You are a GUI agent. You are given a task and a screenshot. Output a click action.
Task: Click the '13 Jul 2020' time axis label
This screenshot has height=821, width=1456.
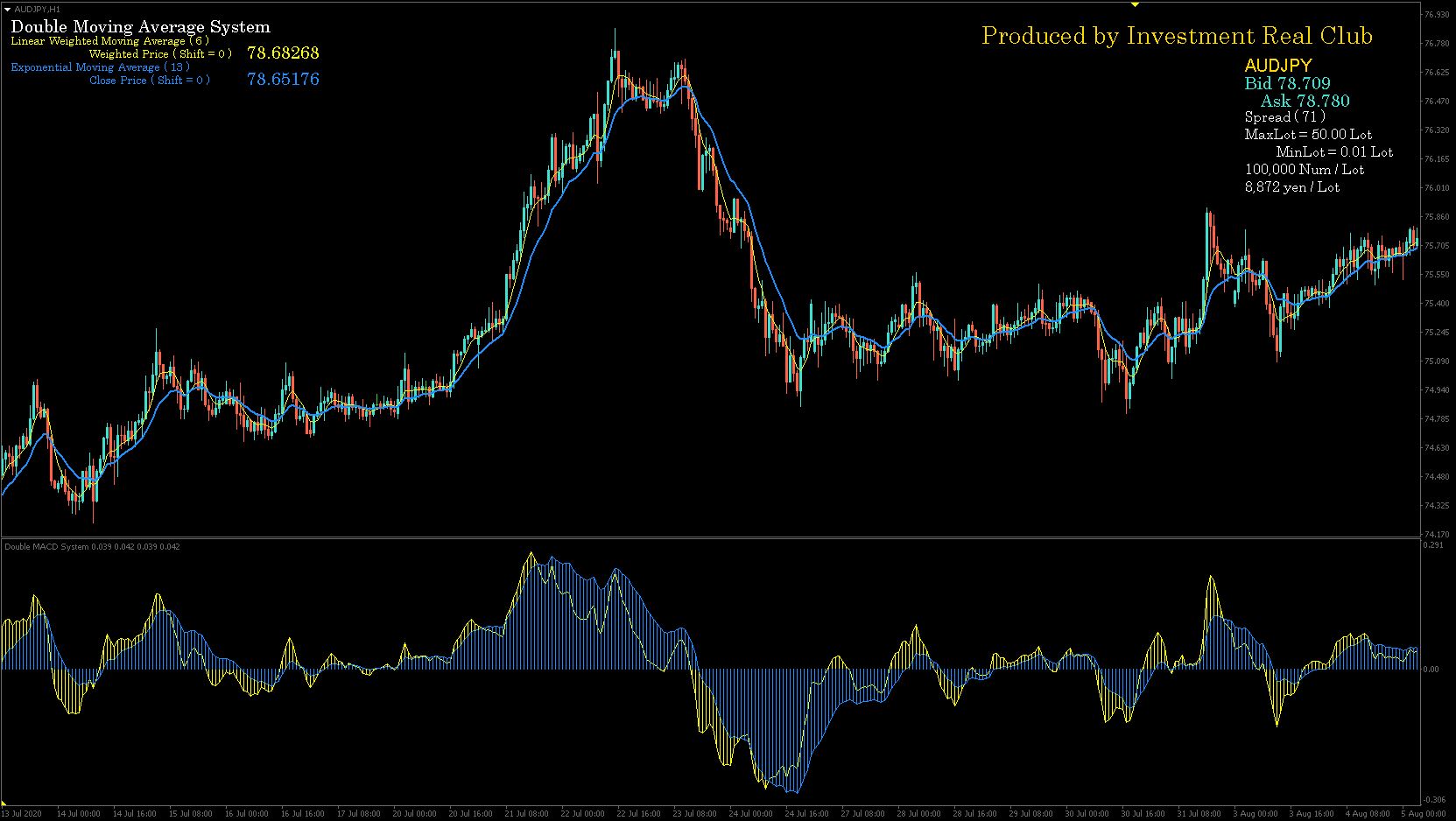23,814
